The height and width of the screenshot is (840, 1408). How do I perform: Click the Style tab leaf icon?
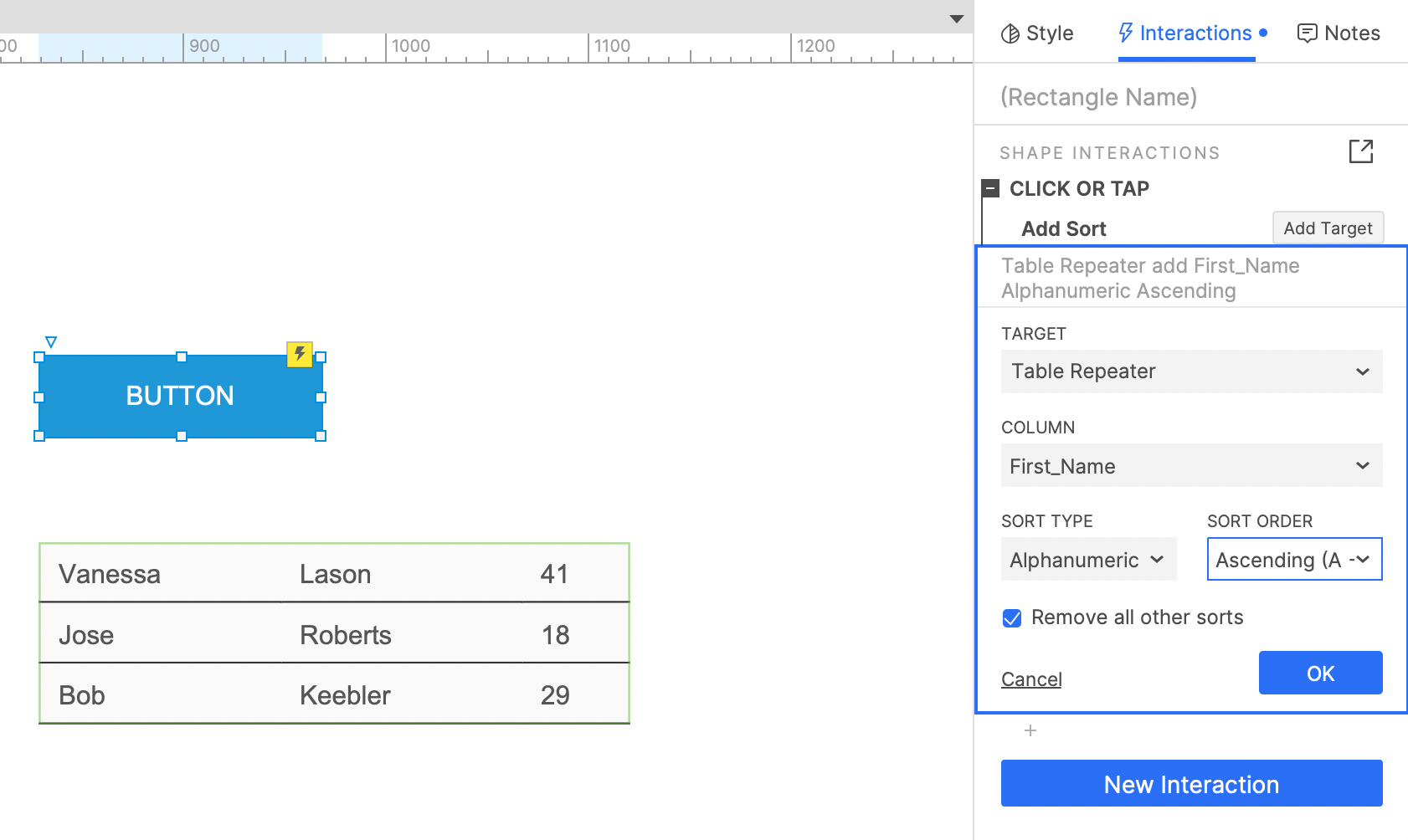pyautogui.click(x=1010, y=33)
